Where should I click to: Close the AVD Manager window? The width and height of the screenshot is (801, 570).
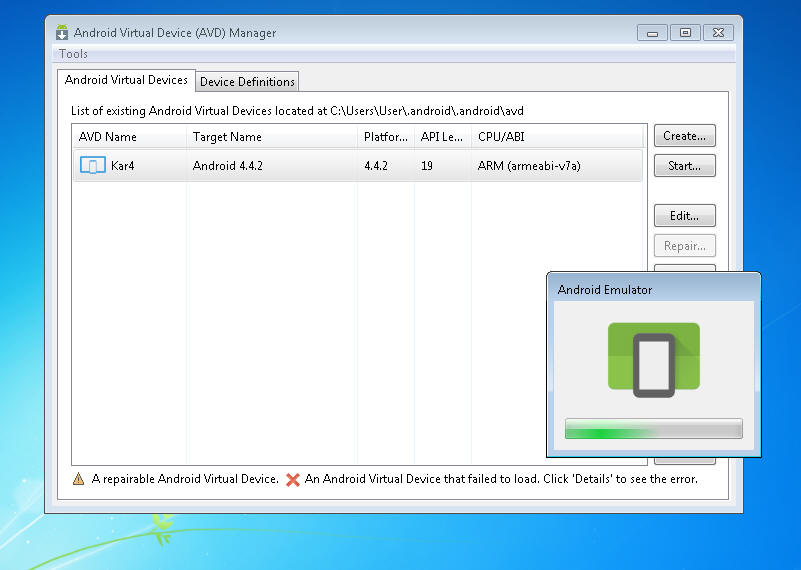click(718, 33)
